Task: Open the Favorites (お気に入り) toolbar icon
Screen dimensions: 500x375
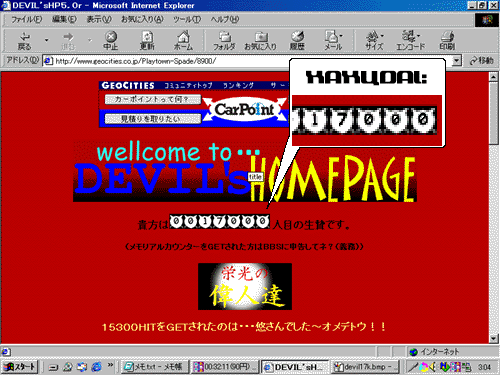Action: click(261, 41)
